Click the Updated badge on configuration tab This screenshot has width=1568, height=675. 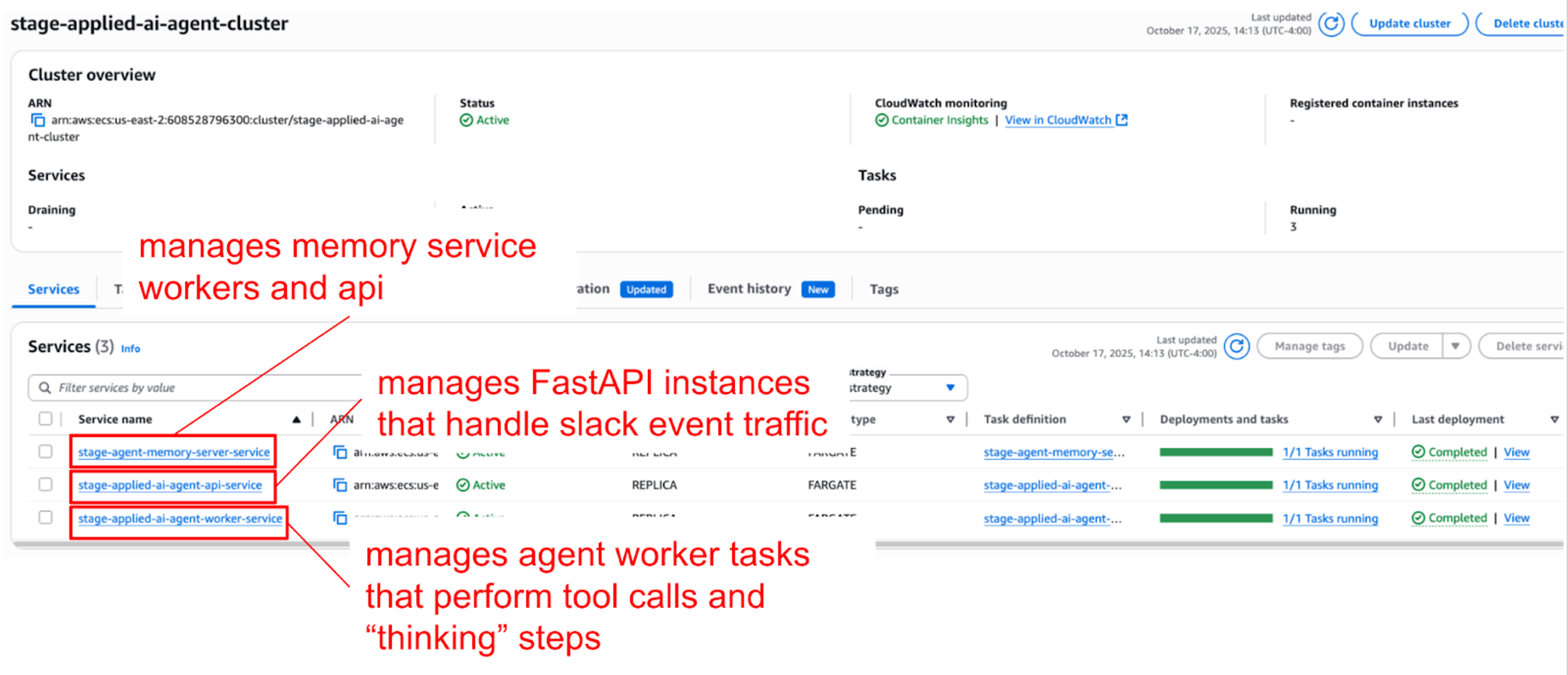(x=646, y=289)
